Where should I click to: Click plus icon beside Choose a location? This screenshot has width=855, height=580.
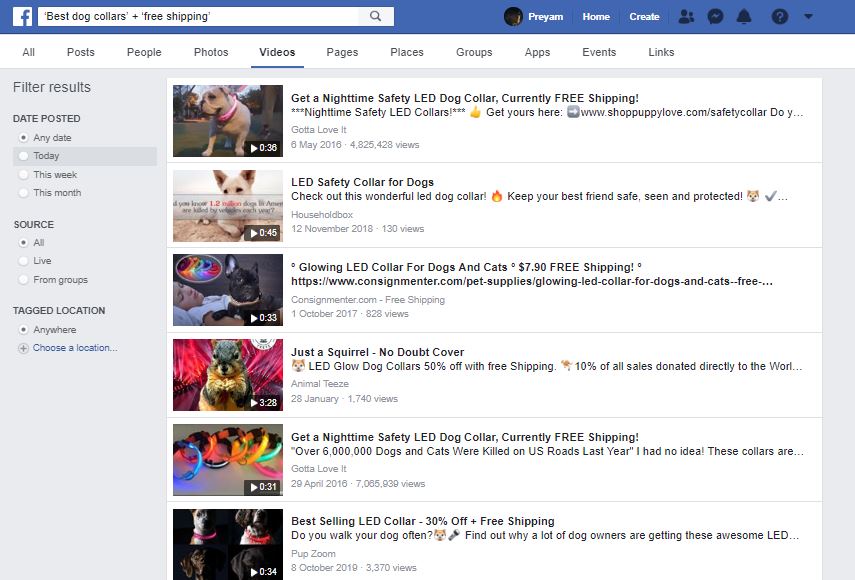tap(23, 348)
